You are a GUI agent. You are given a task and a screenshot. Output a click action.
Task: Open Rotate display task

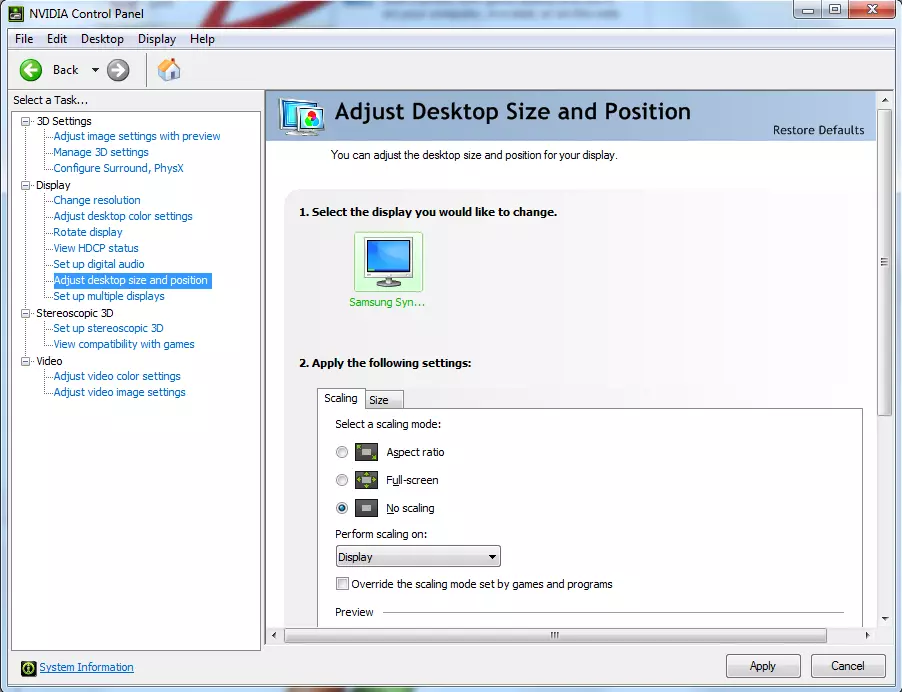88,232
